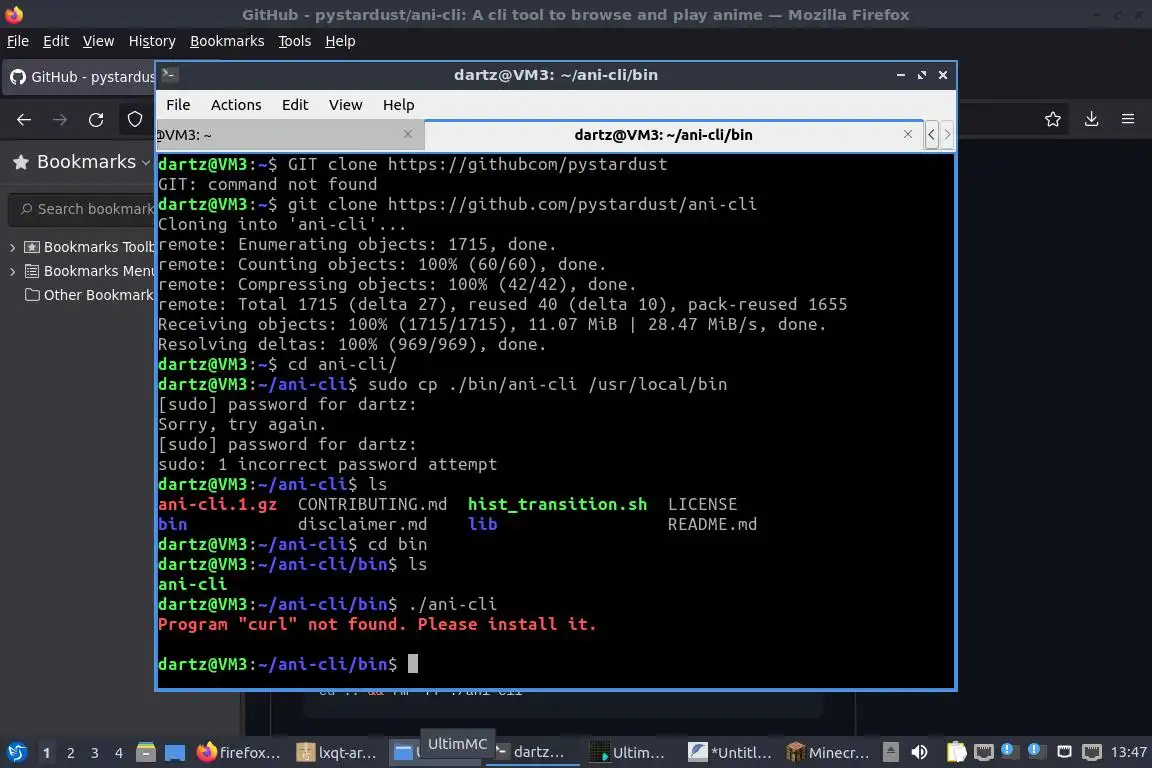
Task: Close the @VM3: ~ terminal tab
Action: point(408,134)
